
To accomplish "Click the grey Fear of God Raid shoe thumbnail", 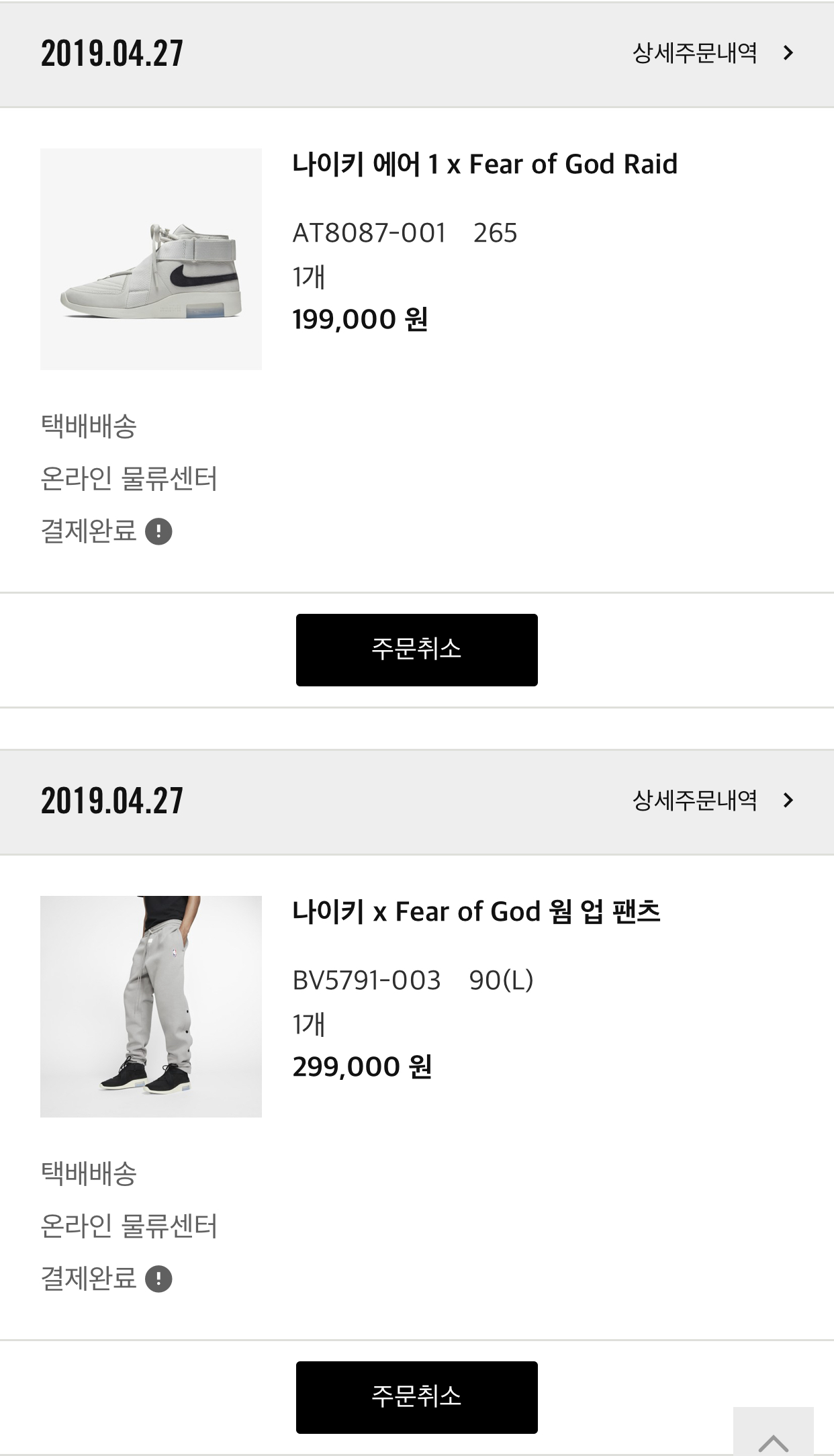I will 151,259.
